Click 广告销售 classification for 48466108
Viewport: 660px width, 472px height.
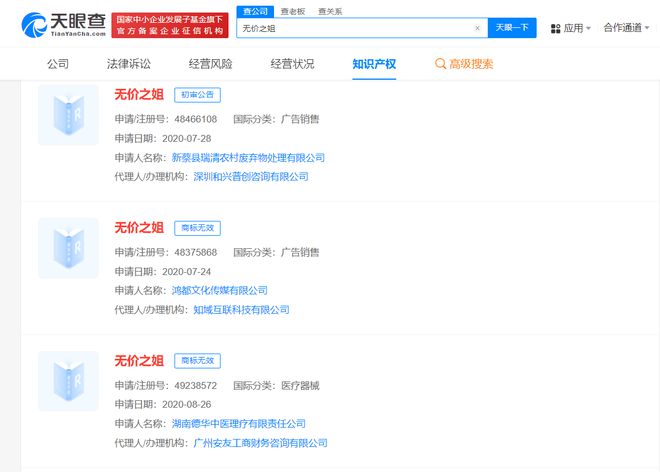300,120
